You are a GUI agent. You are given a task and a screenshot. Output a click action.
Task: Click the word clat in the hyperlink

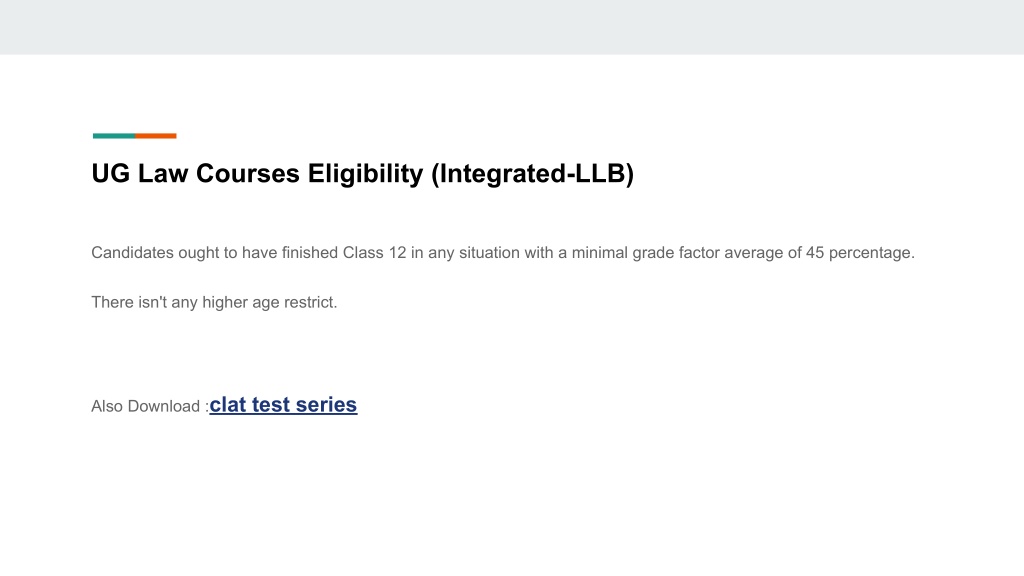(227, 405)
